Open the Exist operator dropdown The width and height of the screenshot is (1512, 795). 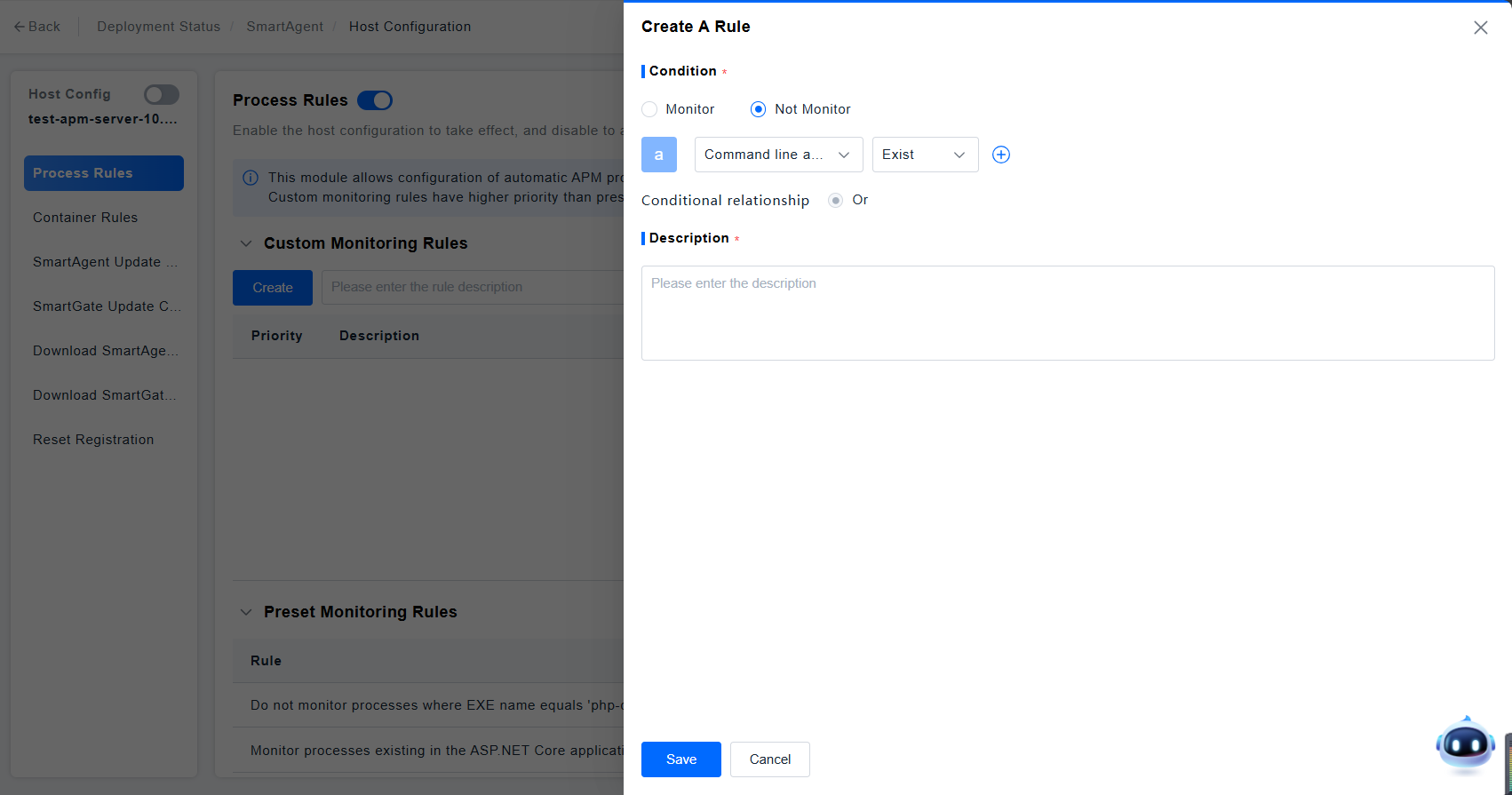[x=924, y=155]
